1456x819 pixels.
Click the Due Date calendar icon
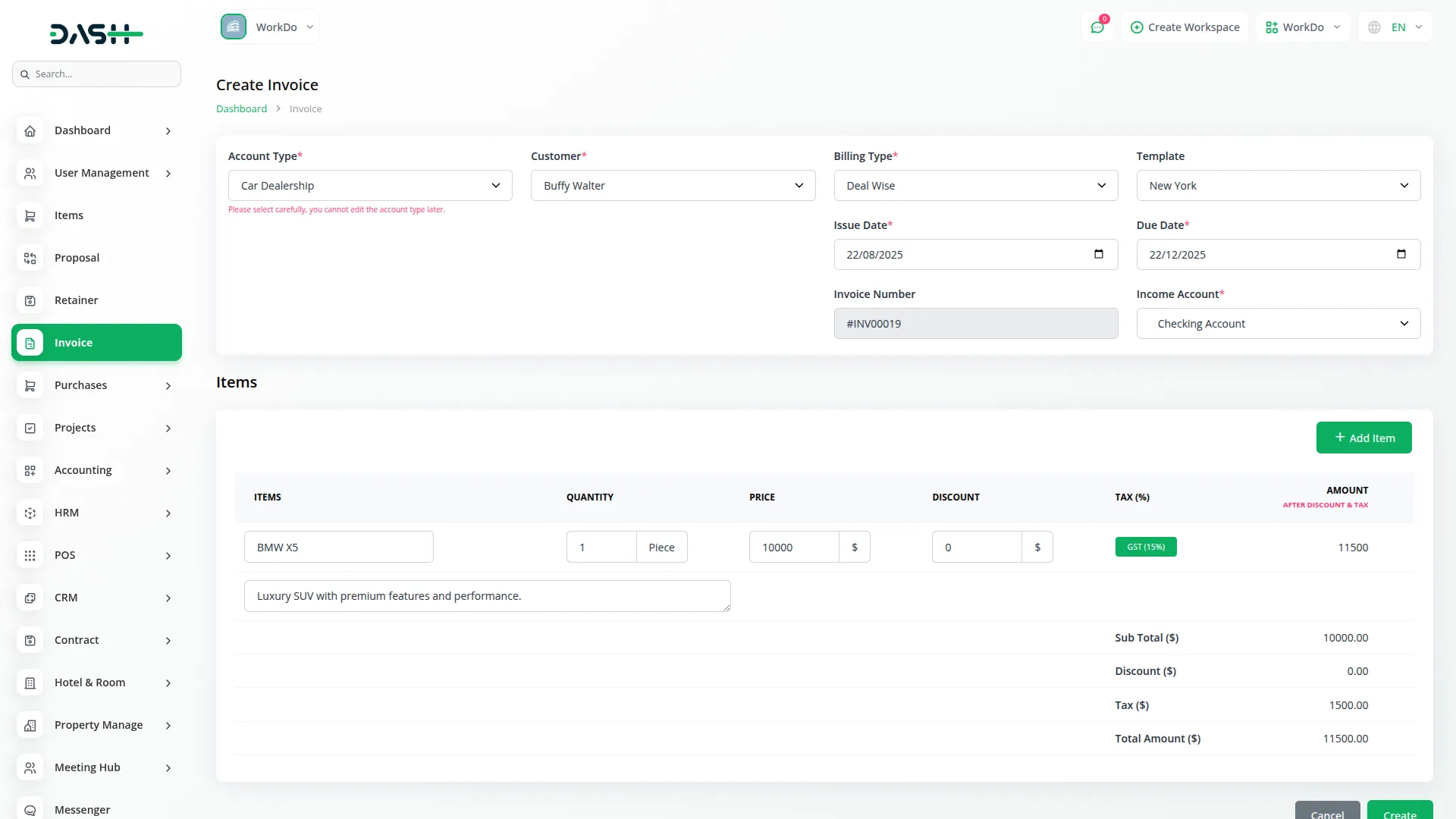point(1401,254)
